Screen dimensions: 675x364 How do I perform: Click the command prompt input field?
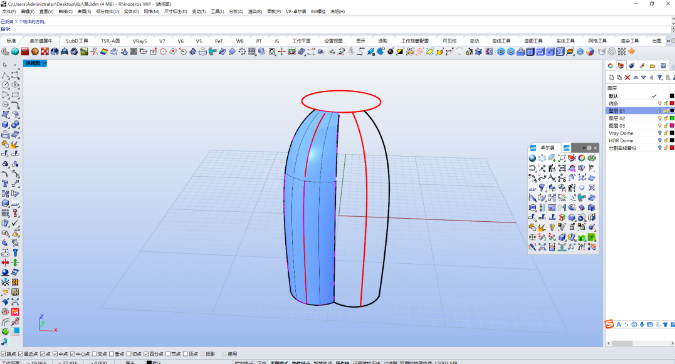[x=336, y=29]
